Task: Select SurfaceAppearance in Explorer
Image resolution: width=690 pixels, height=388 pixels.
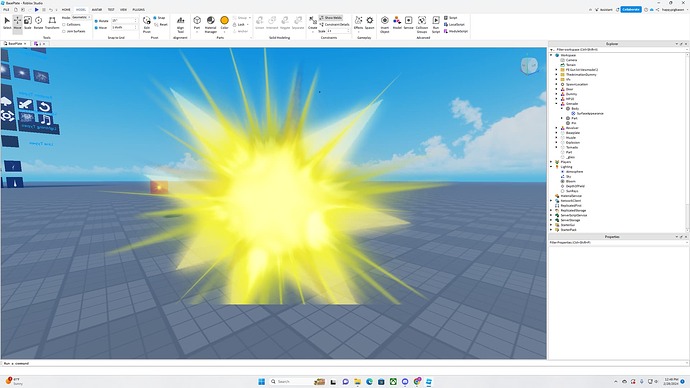Action: [x=590, y=113]
